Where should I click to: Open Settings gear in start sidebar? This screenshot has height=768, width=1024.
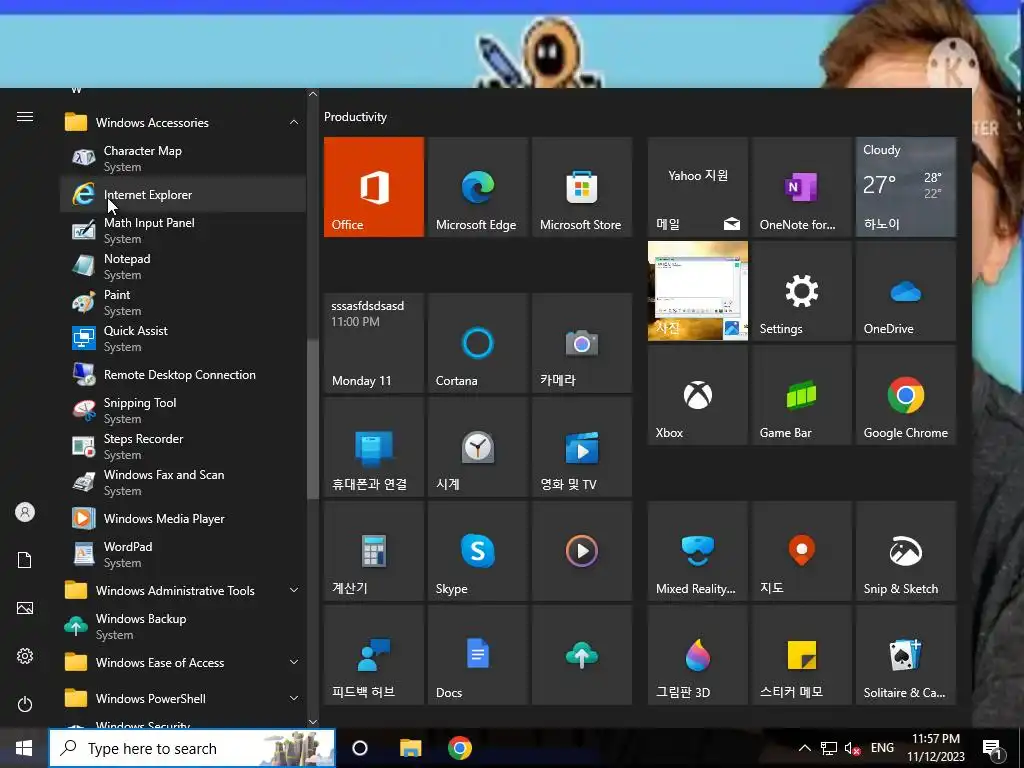(x=25, y=656)
